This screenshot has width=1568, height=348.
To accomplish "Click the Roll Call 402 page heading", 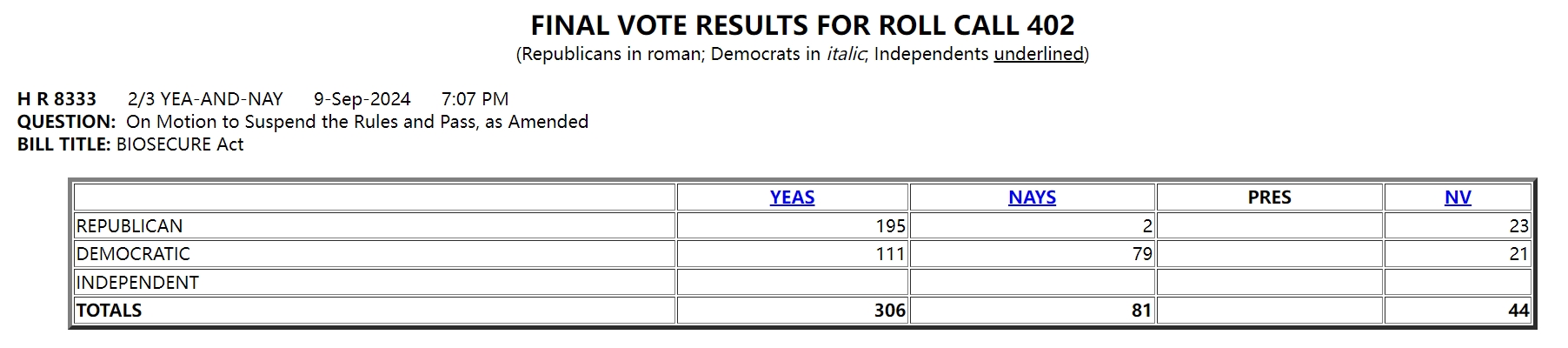I will 802,25.
